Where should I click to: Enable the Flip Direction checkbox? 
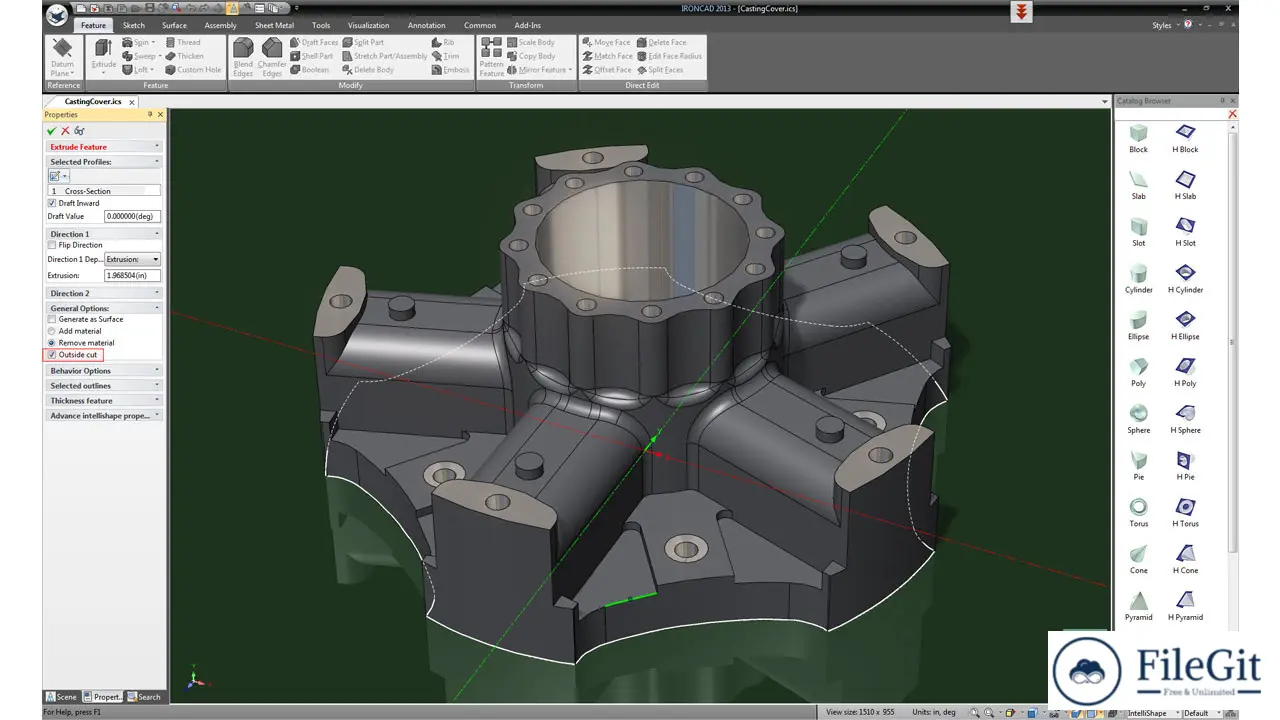pyautogui.click(x=52, y=245)
